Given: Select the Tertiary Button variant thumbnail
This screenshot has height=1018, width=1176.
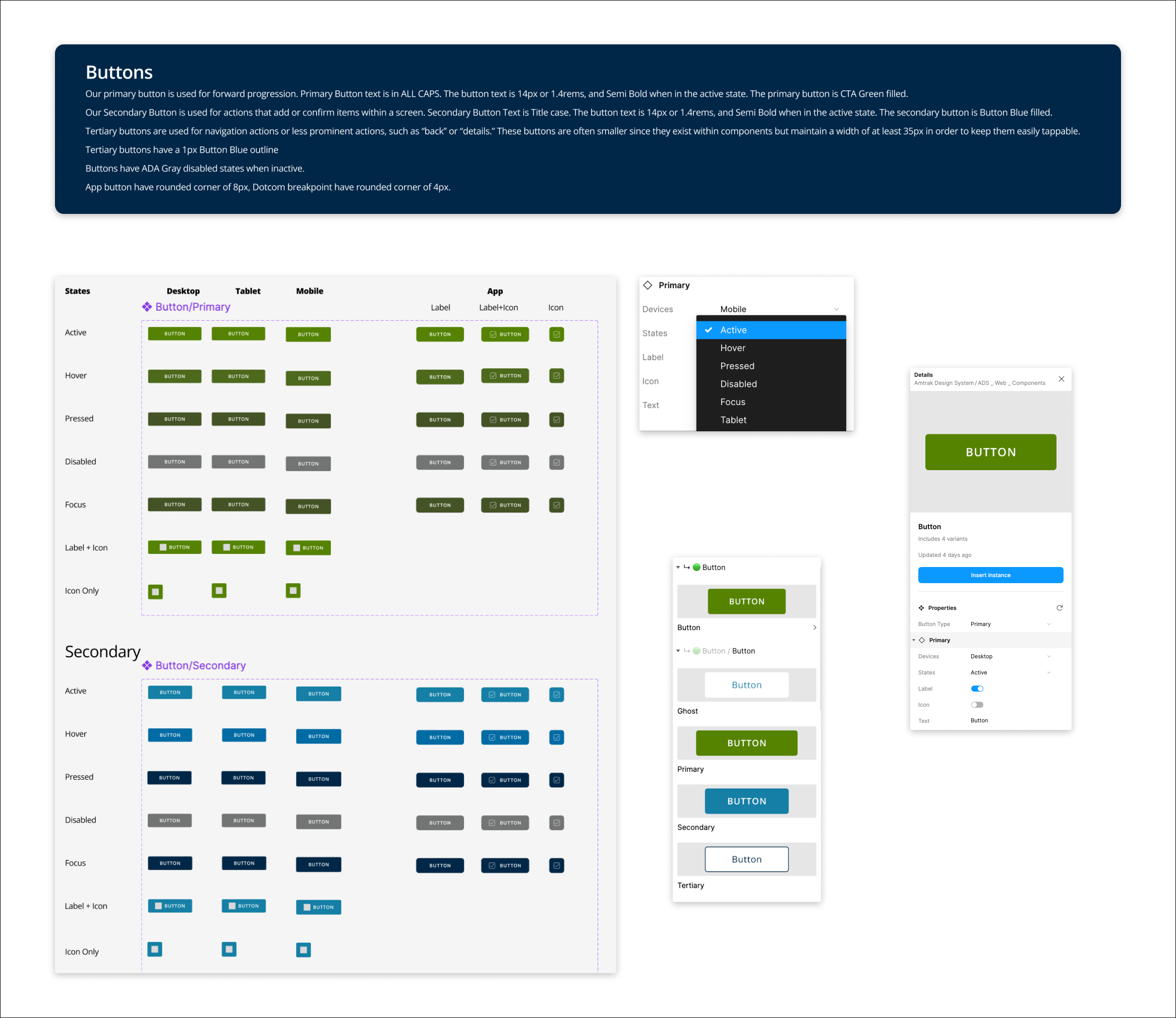Looking at the screenshot, I should [x=746, y=859].
